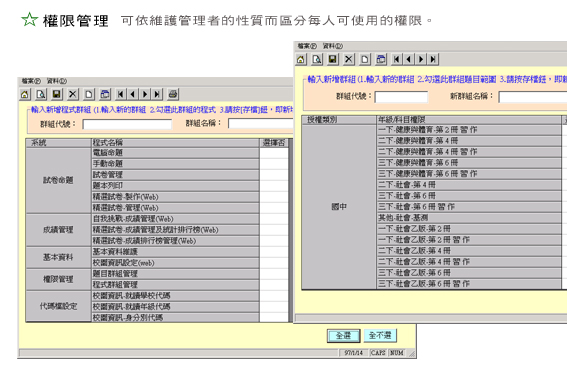This screenshot has height=369, width=567.
Task: Open the 資料 menu in the 程式群組 window
Action: [x=57, y=81]
